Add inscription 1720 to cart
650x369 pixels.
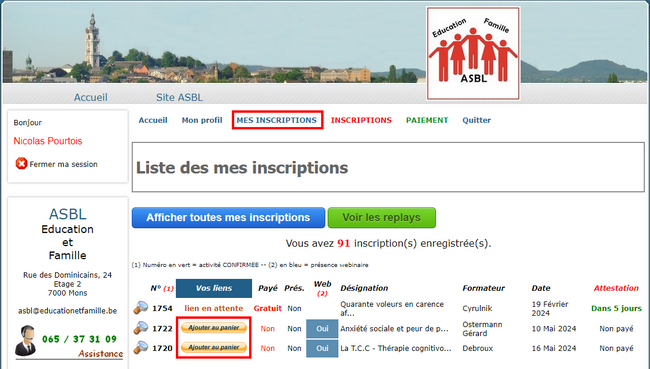click(x=214, y=347)
